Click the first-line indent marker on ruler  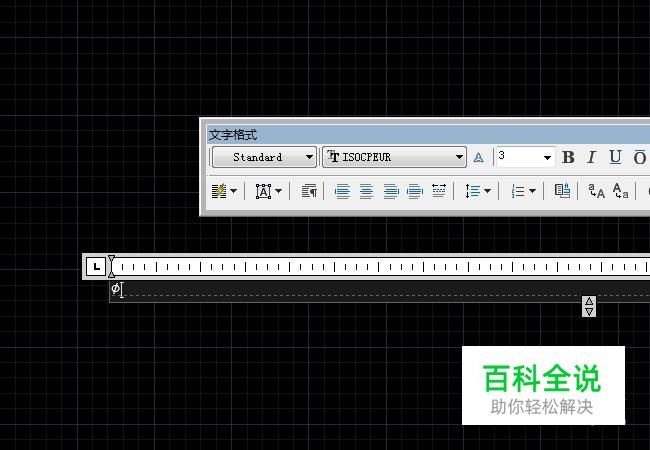pyautogui.click(x=112, y=260)
